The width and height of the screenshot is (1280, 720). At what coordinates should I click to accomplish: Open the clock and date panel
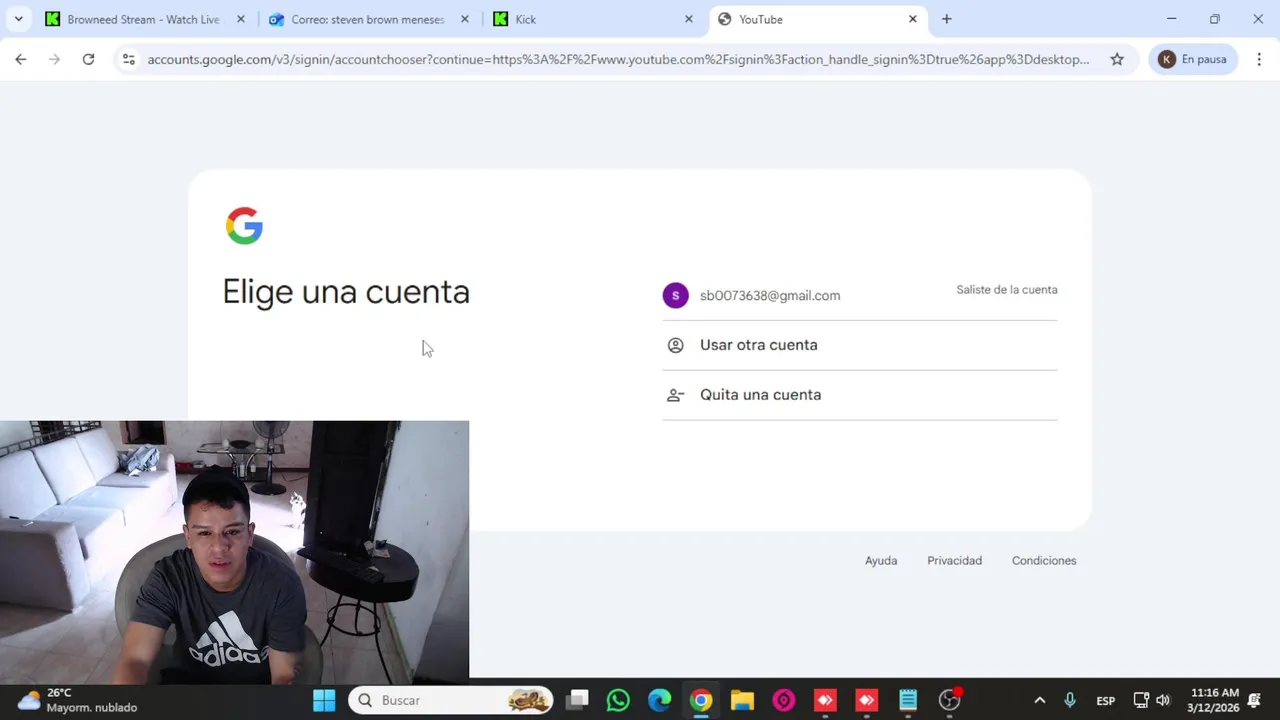[1214, 700]
